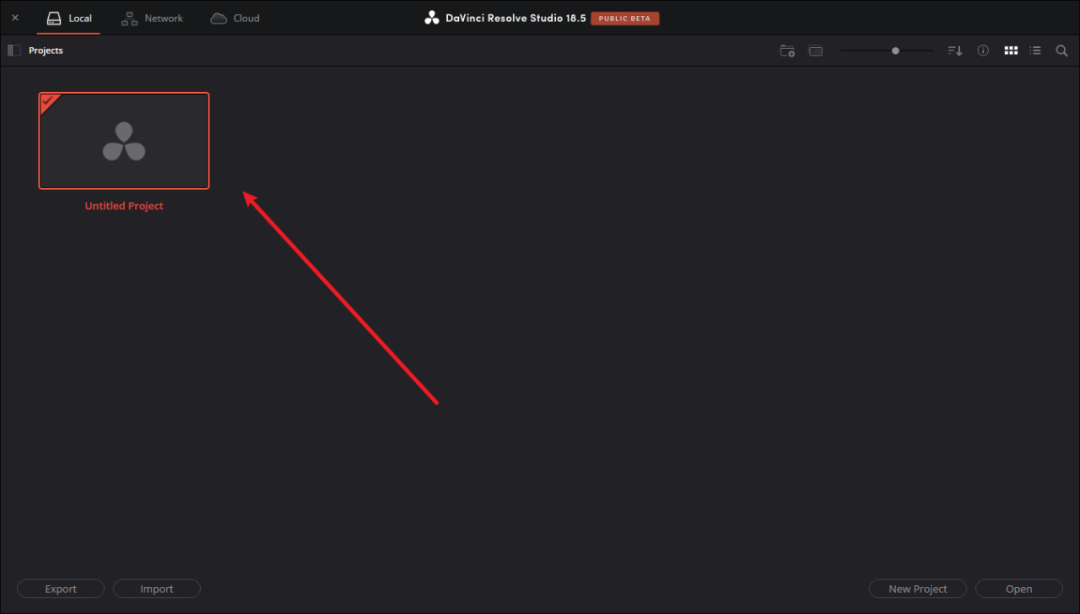The height and width of the screenshot is (614, 1080).
Task: Click Open to load selected project
Action: point(1018,589)
